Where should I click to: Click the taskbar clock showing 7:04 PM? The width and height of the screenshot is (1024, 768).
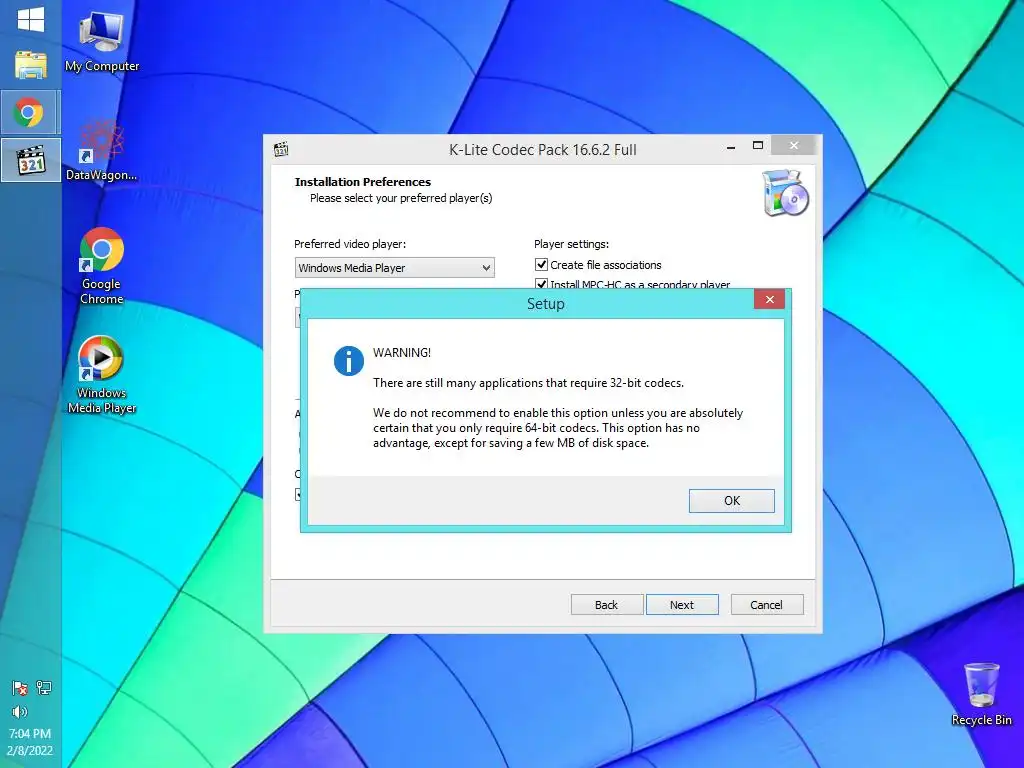click(x=30, y=733)
